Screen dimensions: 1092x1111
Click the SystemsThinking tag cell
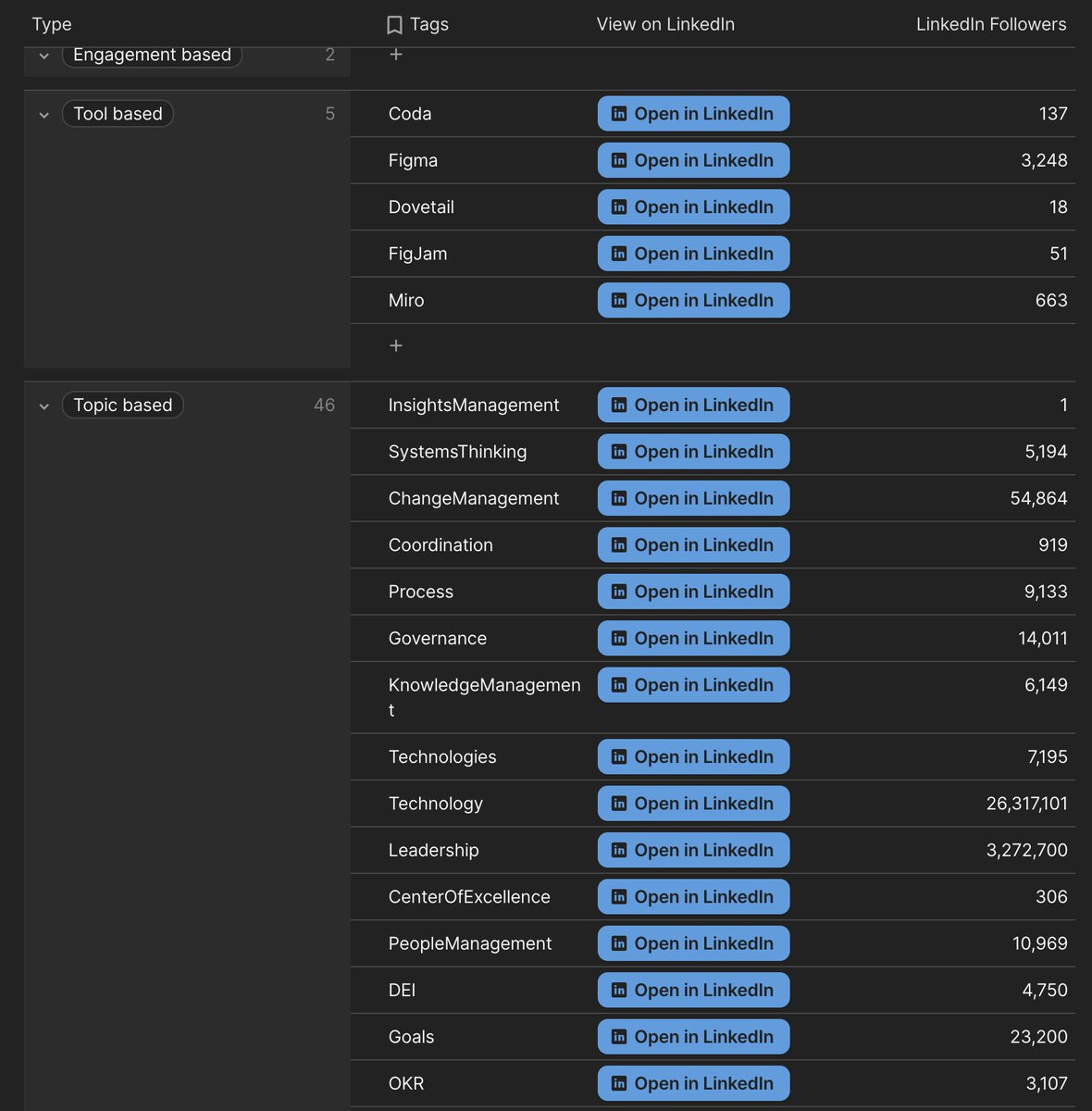[457, 452]
